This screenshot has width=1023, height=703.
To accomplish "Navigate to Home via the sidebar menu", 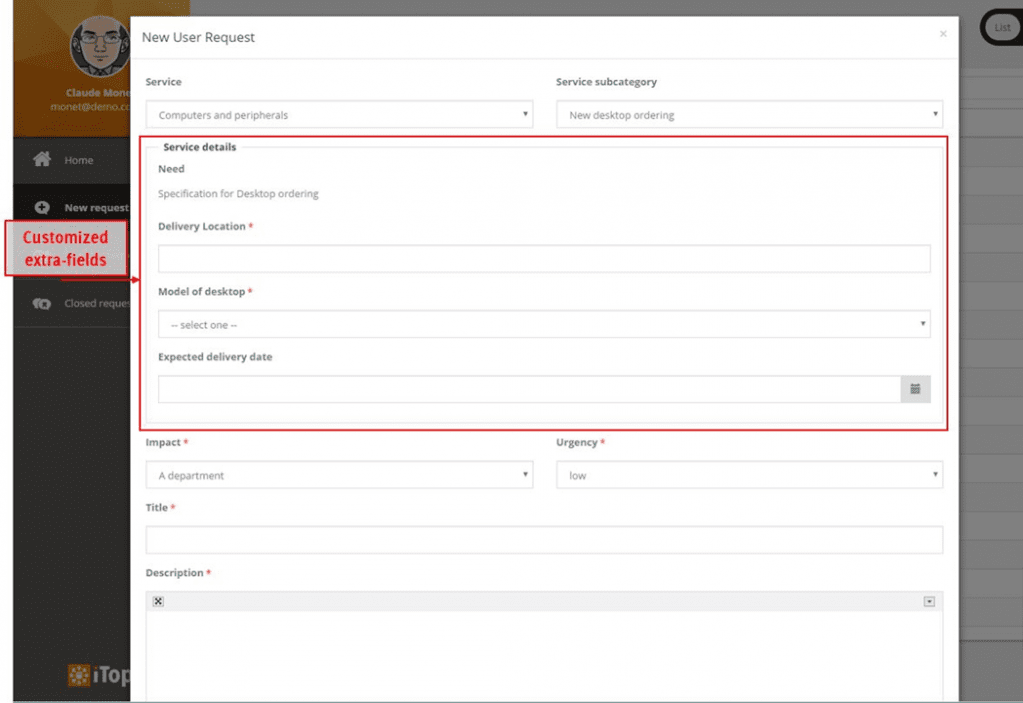I will click(80, 159).
